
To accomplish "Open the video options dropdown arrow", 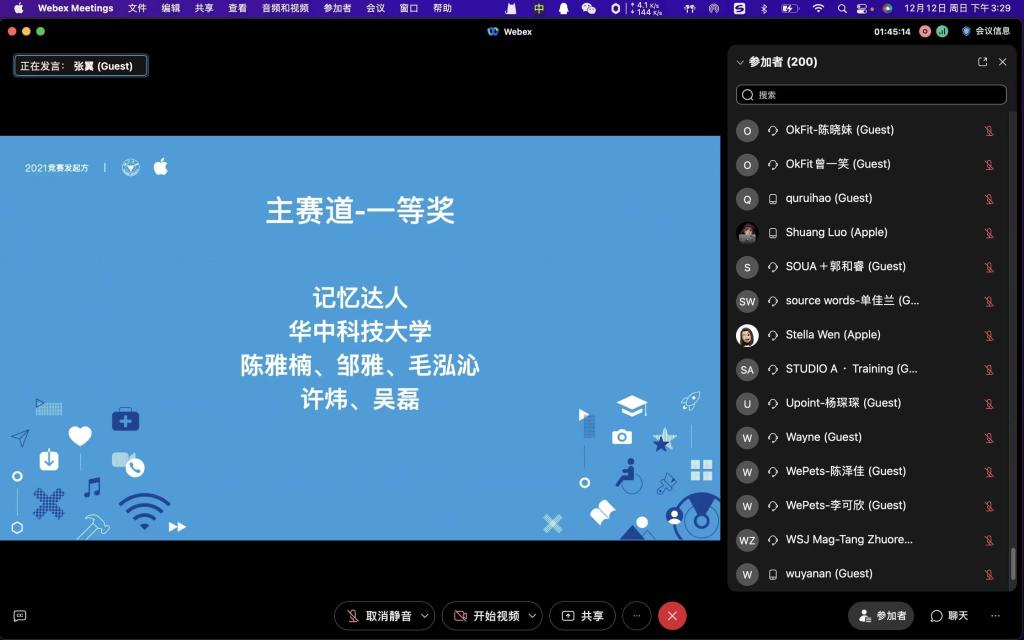I will click(x=533, y=616).
